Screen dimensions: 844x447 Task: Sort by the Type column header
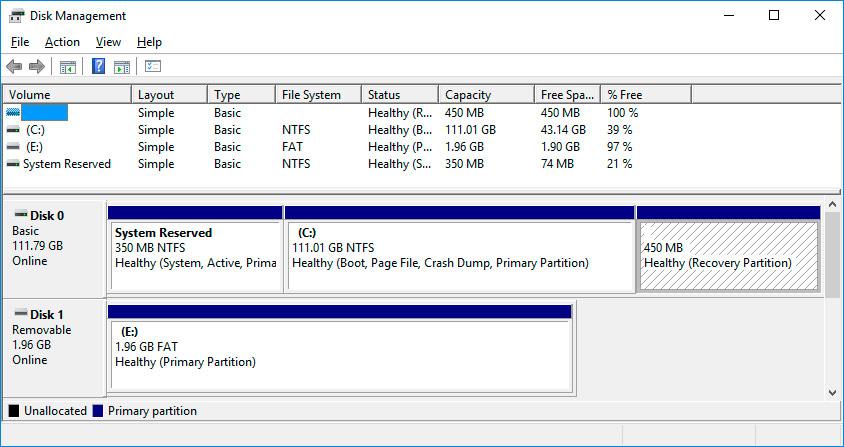tap(242, 95)
